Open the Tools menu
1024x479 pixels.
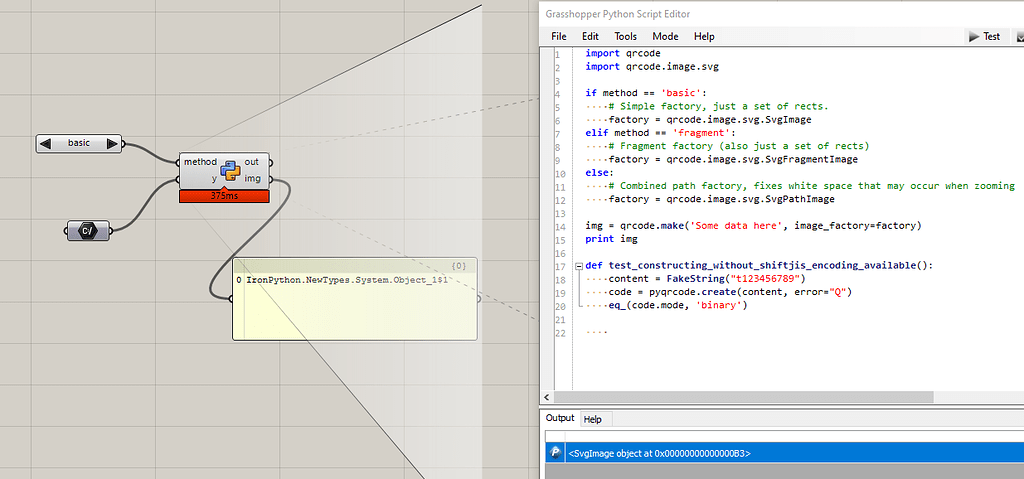click(626, 37)
